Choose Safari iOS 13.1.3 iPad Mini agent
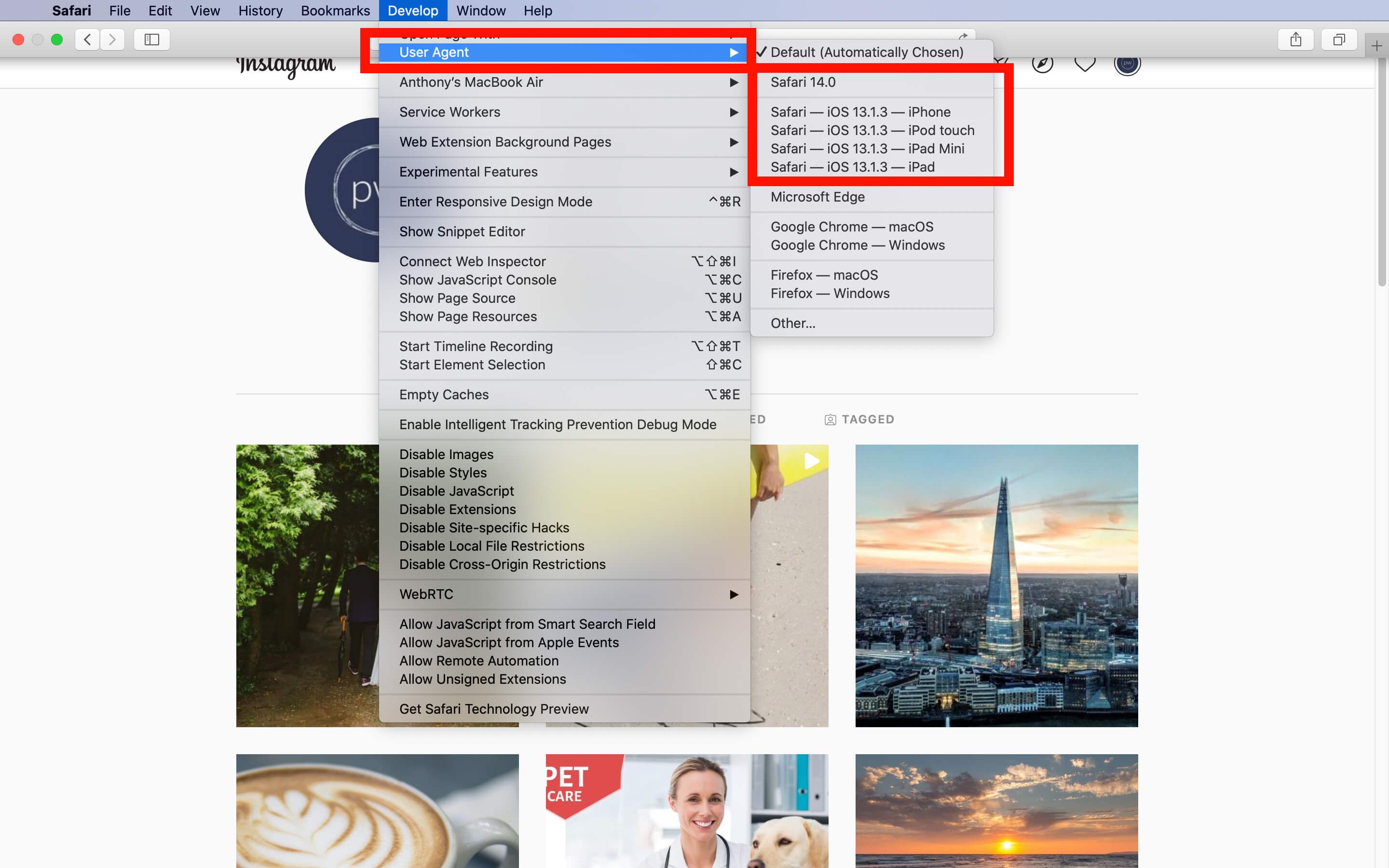This screenshot has height=868, width=1389. pyautogui.click(x=872, y=149)
